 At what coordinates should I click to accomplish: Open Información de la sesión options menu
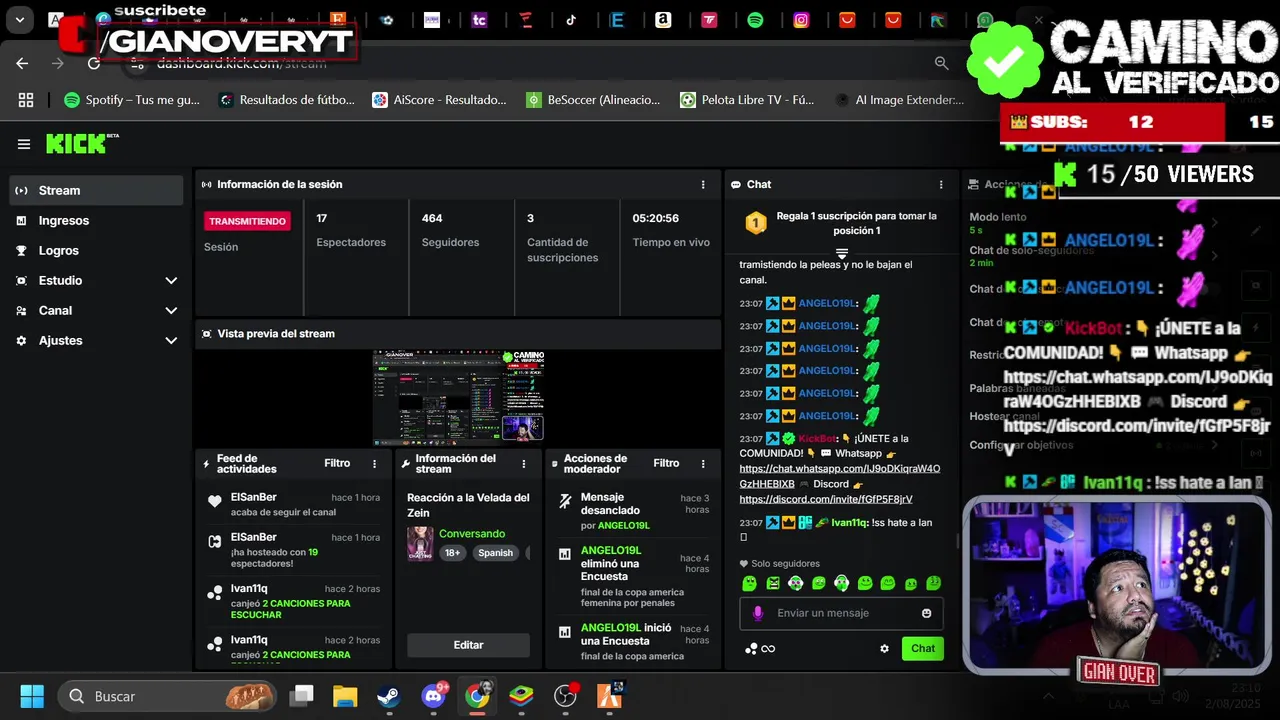pos(703,184)
